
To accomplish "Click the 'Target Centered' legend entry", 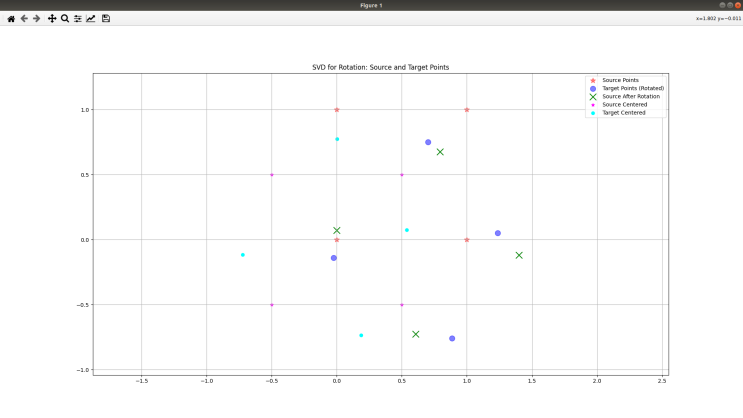I will click(x=624, y=113).
